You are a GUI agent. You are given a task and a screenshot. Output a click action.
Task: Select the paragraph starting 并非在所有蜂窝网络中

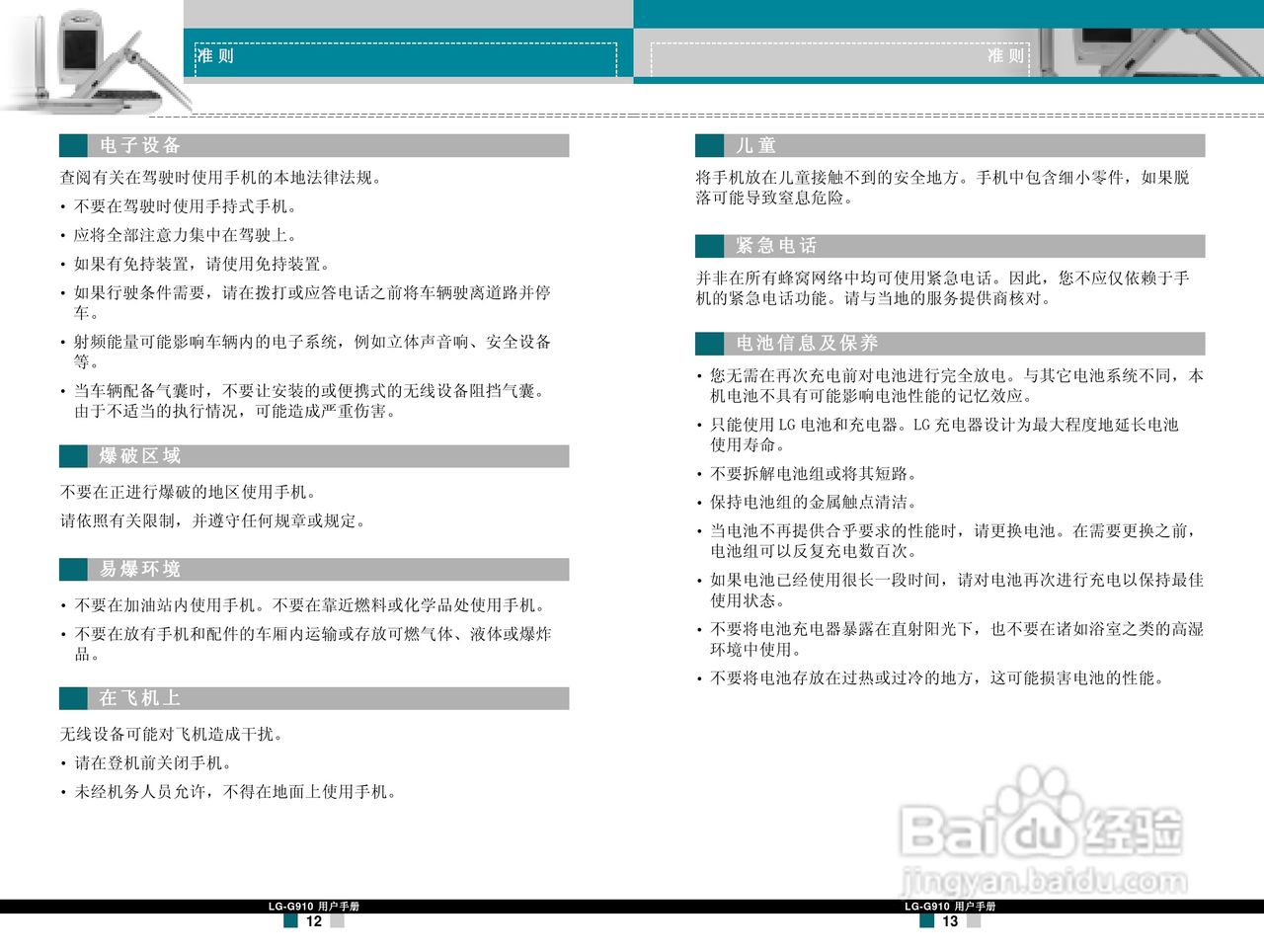[942, 288]
